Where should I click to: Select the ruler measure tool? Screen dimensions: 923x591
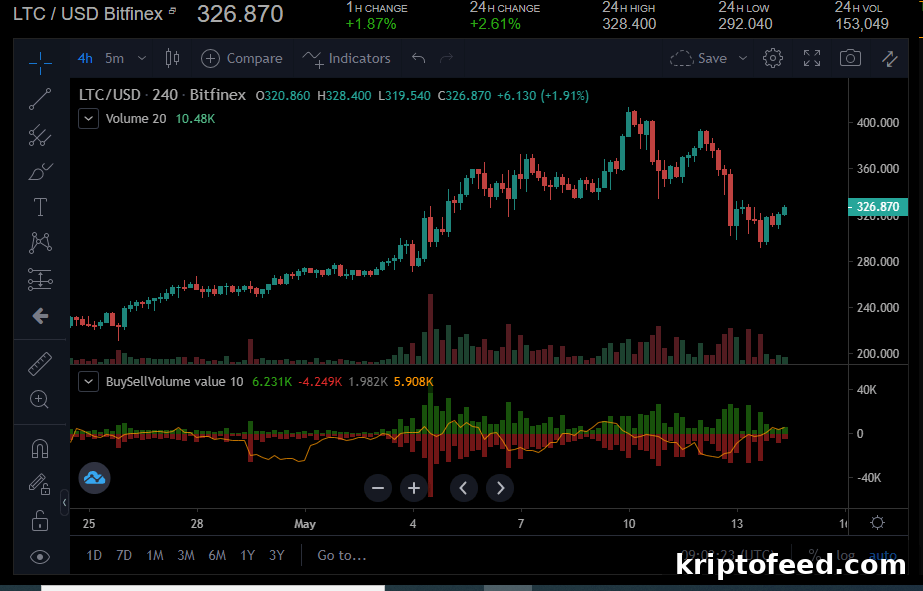pyautogui.click(x=40, y=364)
